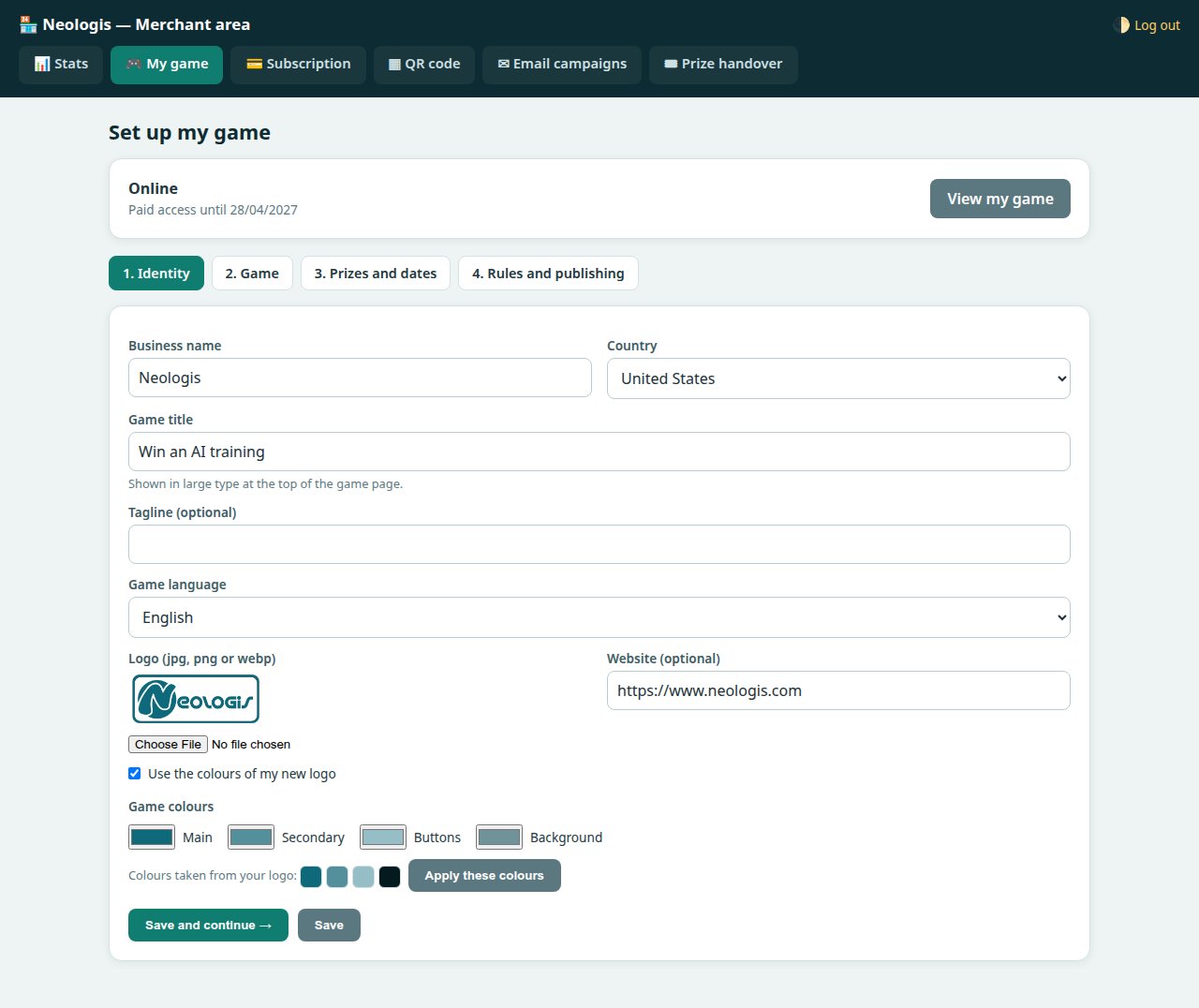Click the storefront icon beside Neologis

click(28, 24)
